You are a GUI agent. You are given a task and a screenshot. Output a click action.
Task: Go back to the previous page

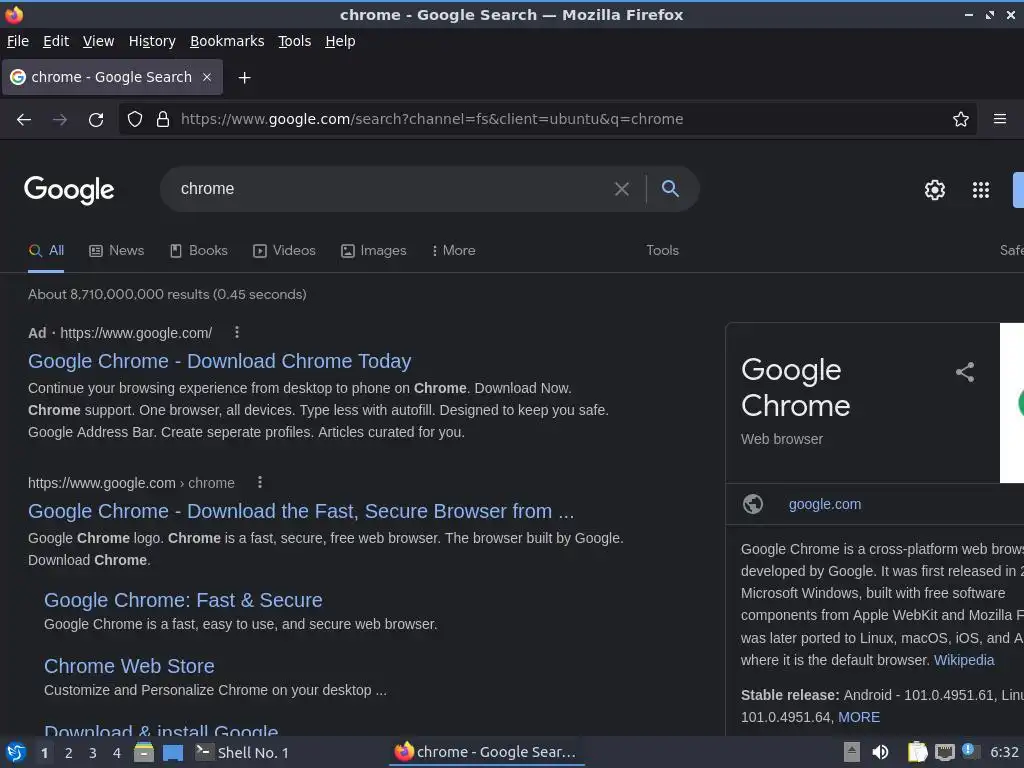coord(24,120)
